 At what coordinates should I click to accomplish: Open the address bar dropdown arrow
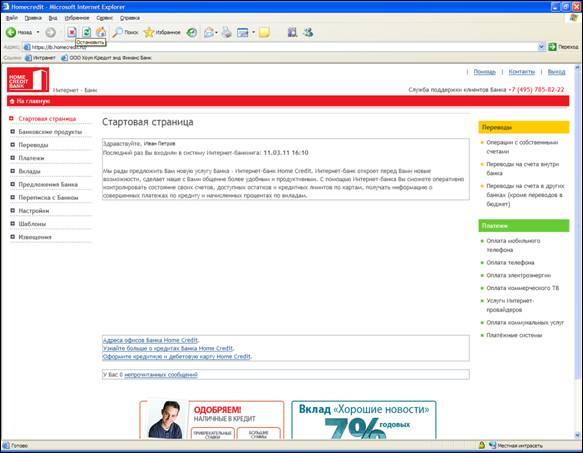coord(541,47)
